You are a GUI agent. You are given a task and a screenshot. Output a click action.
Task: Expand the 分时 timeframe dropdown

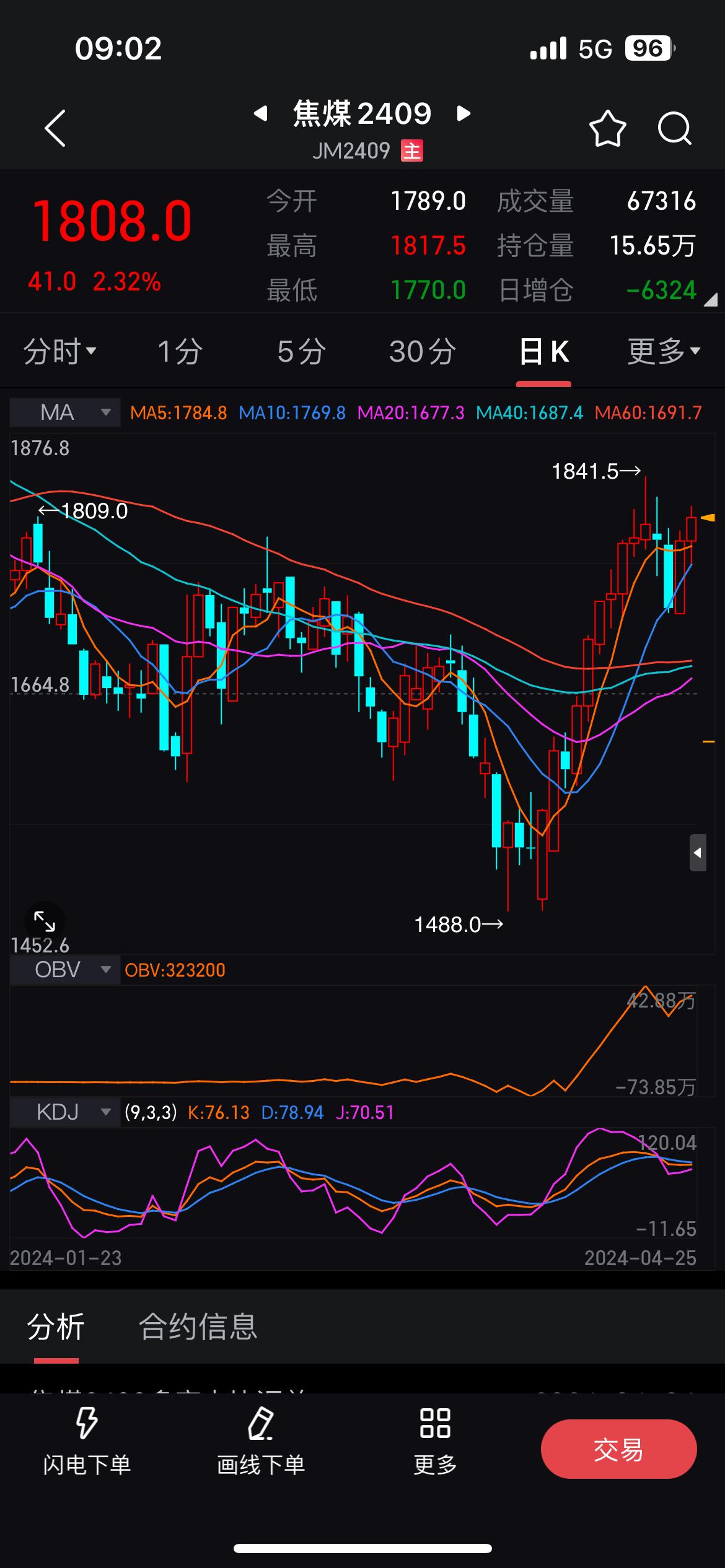tap(60, 352)
